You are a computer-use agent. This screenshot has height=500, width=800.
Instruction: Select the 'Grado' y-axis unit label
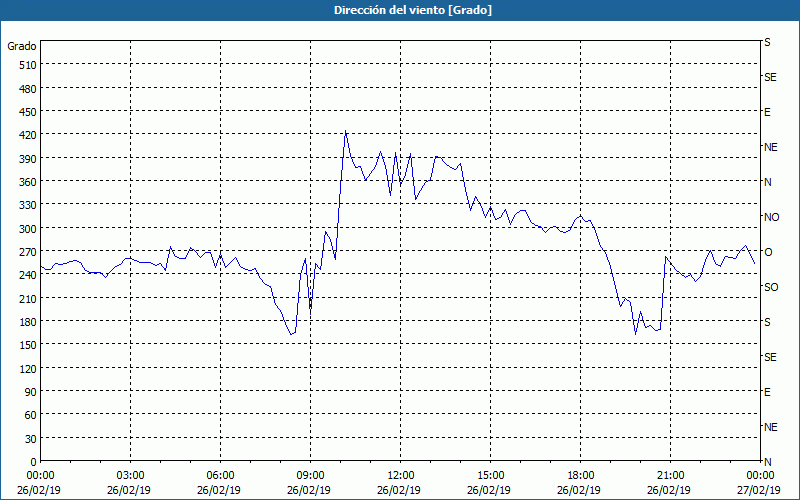tap(22, 46)
